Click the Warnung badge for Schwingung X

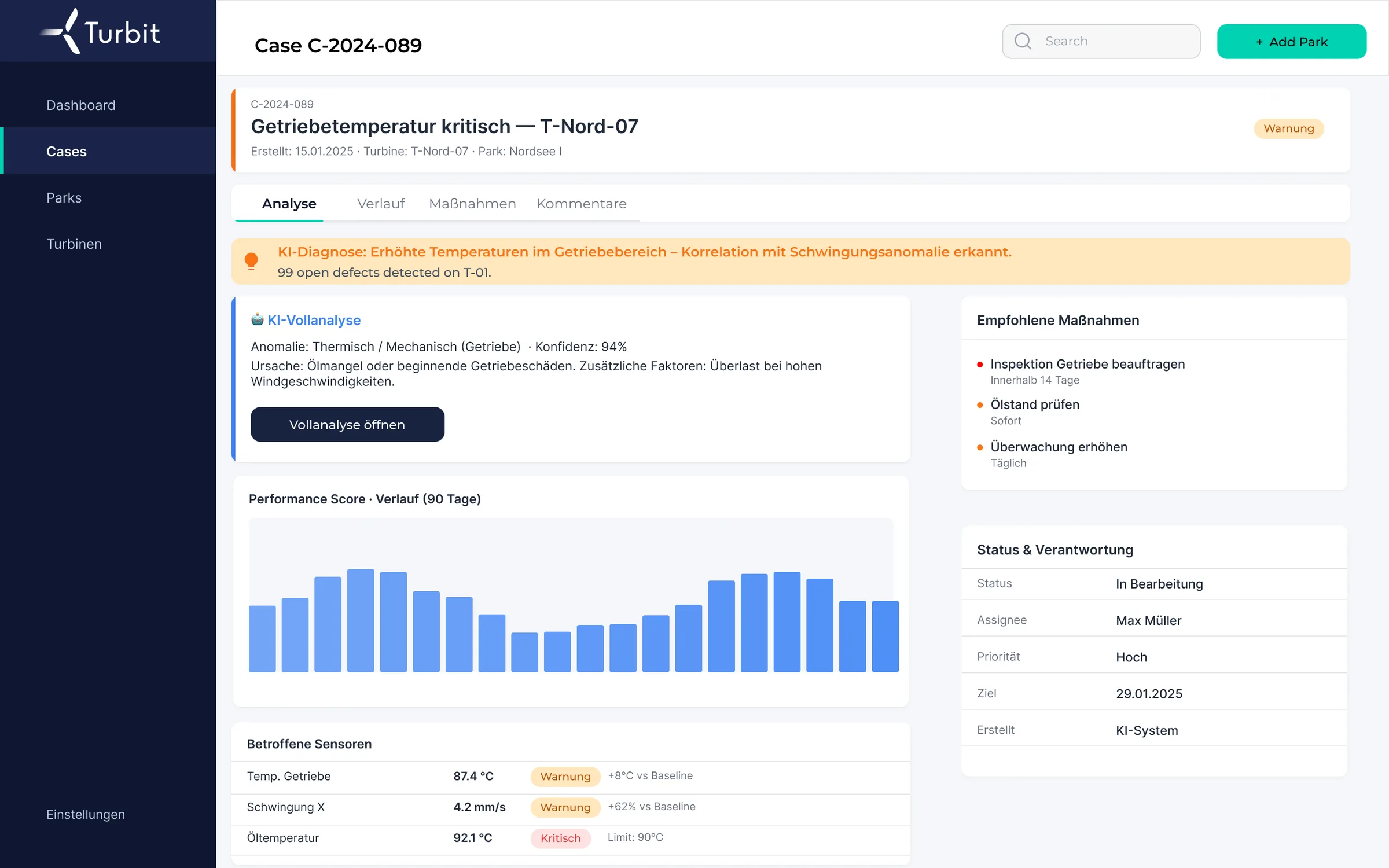point(565,807)
